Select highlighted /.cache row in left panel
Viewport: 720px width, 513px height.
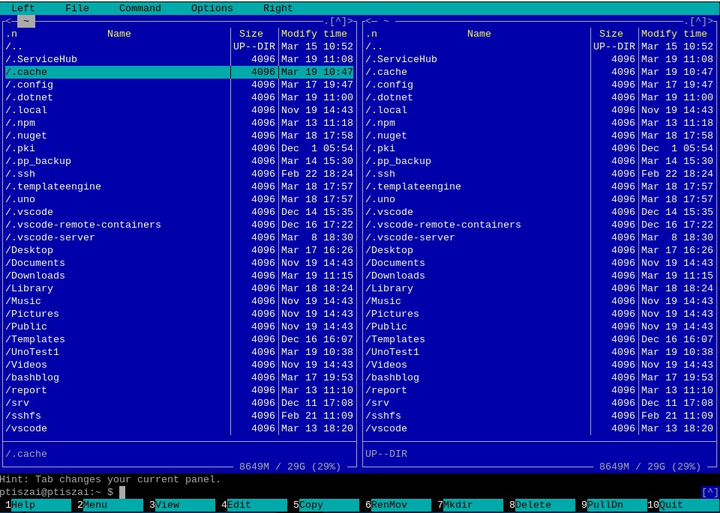click(179, 72)
